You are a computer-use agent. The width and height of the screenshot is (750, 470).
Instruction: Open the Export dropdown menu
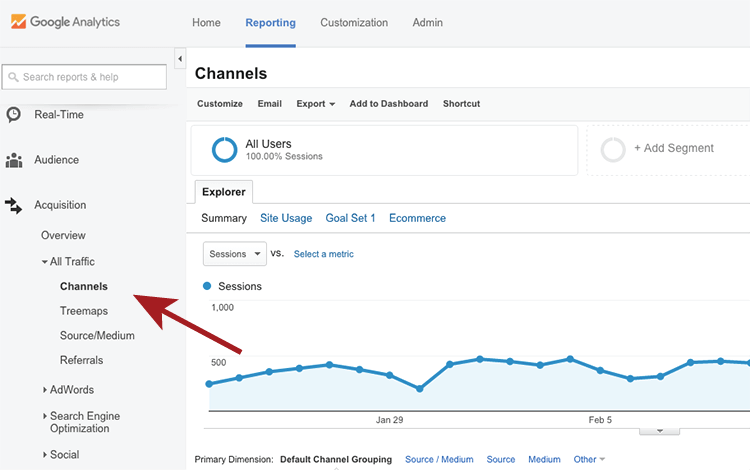(315, 104)
